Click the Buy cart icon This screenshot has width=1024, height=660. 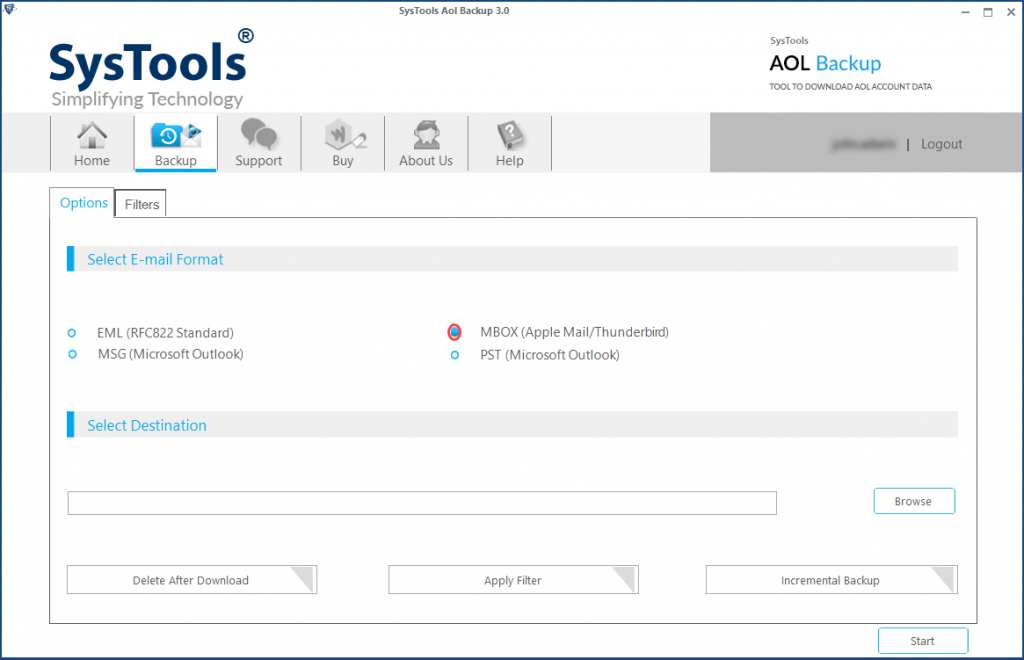coord(342,141)
